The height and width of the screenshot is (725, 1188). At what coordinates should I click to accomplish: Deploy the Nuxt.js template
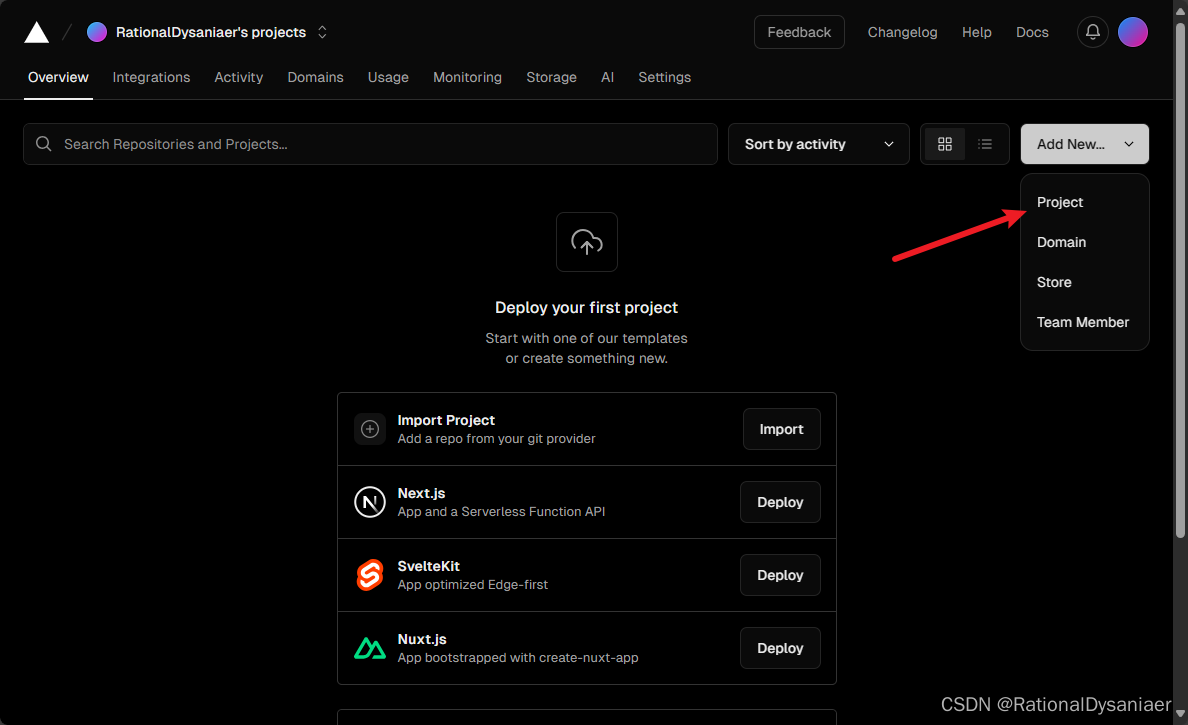coord(780,648)
